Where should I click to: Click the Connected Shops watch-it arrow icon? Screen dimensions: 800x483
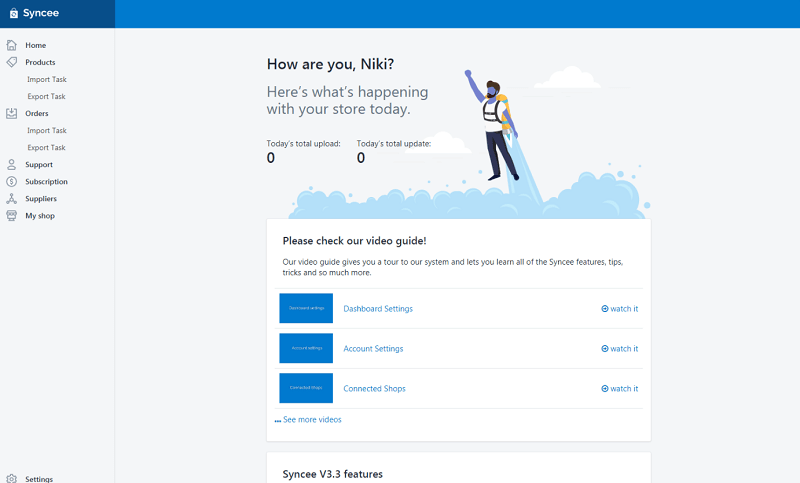[x=605, y=388]
